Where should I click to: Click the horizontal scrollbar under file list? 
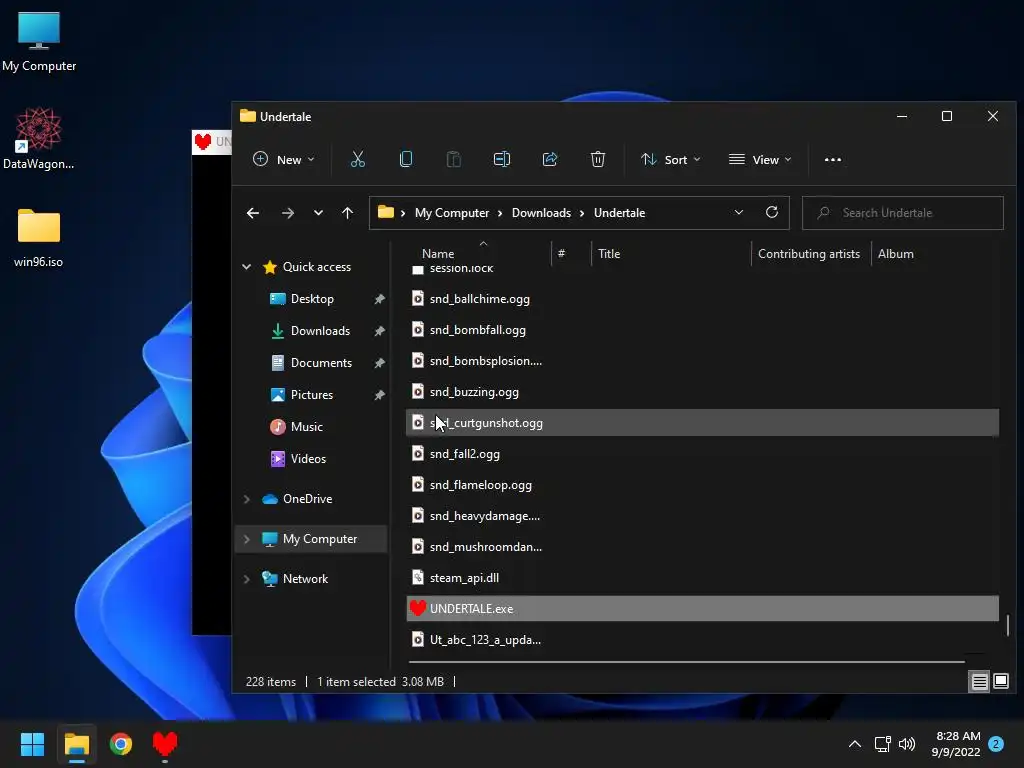[x=686, y=662]
